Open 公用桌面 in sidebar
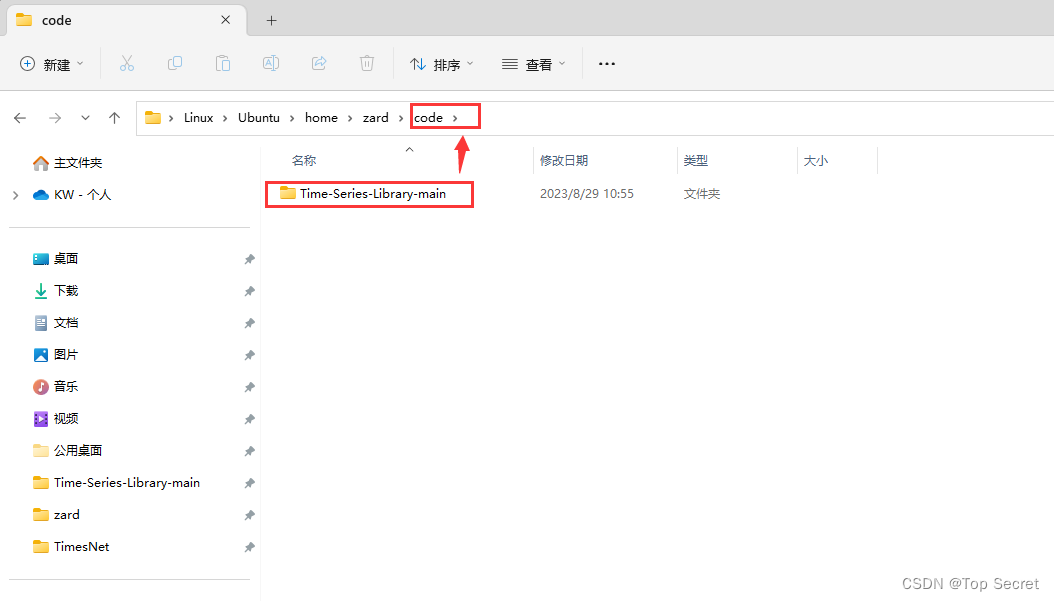This screenshot has height=601, width=1054. 67,450
